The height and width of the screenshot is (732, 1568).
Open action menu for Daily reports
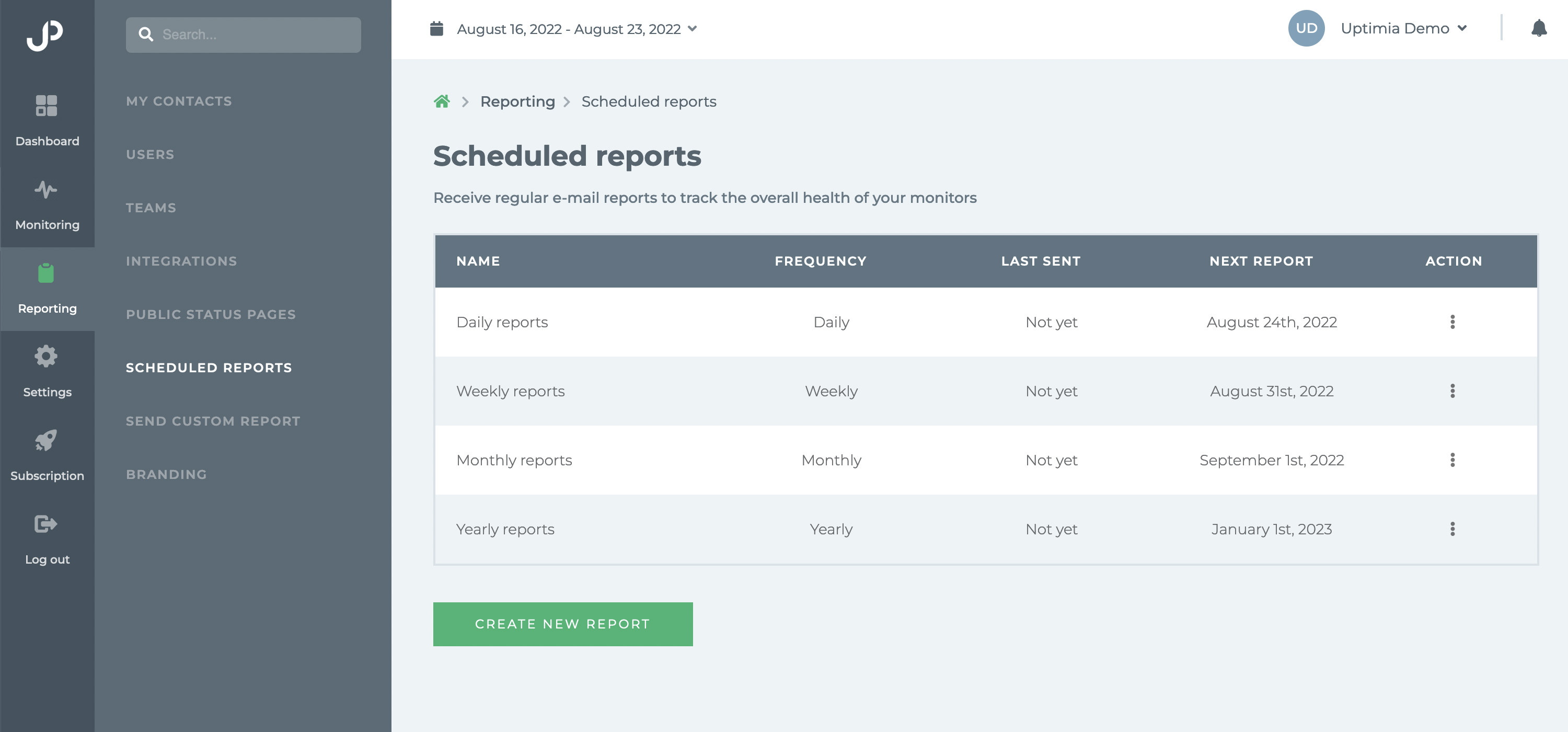[1452, 322]
